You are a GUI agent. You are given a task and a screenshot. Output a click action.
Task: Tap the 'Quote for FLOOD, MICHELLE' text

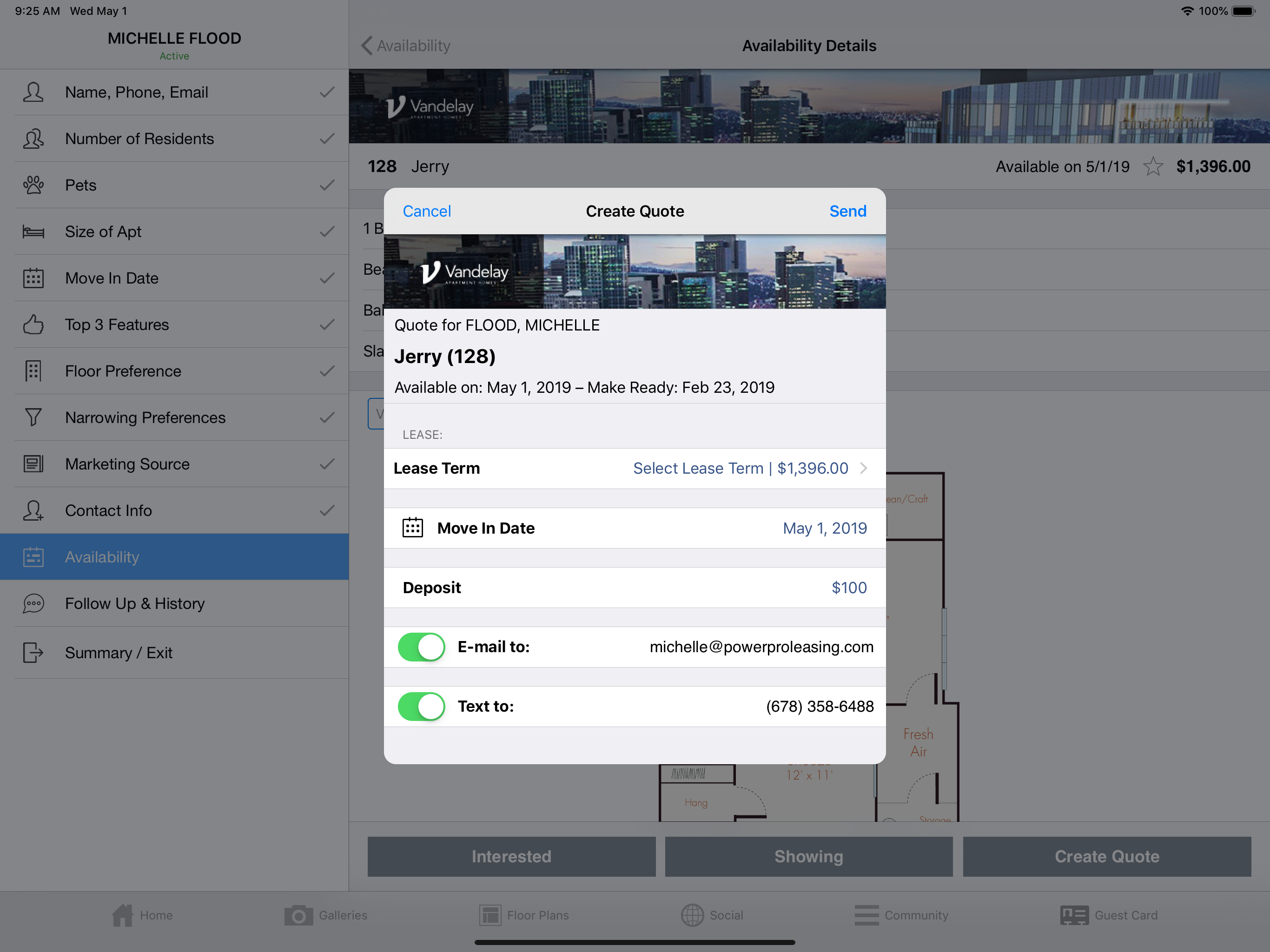click(x=496, y=325)
